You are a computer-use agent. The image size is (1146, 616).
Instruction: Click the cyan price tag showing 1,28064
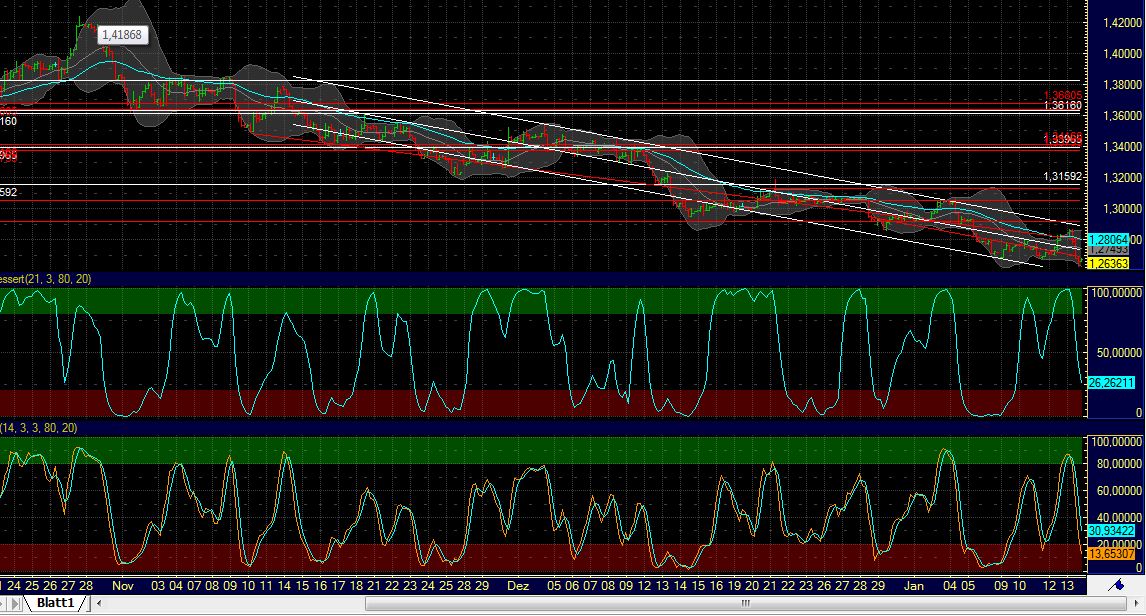pyautogui.click(x=1106, y=240)
